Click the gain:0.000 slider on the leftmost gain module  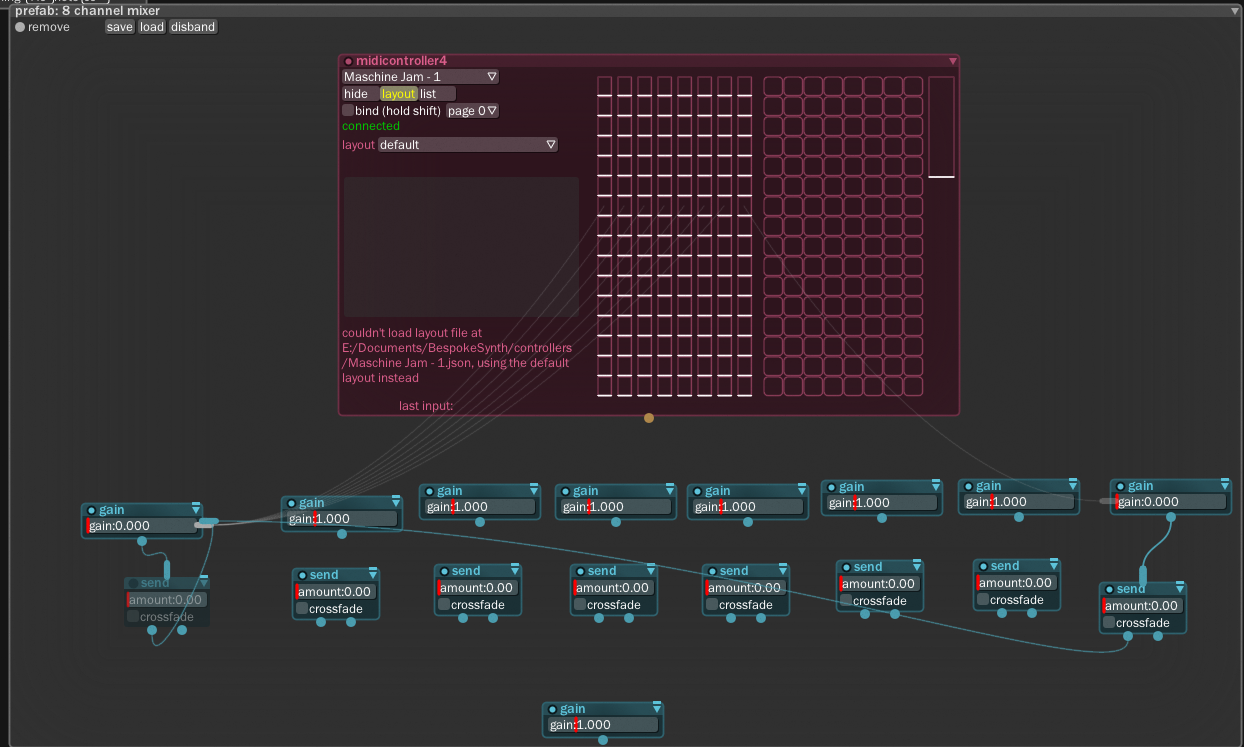point(141,525)
